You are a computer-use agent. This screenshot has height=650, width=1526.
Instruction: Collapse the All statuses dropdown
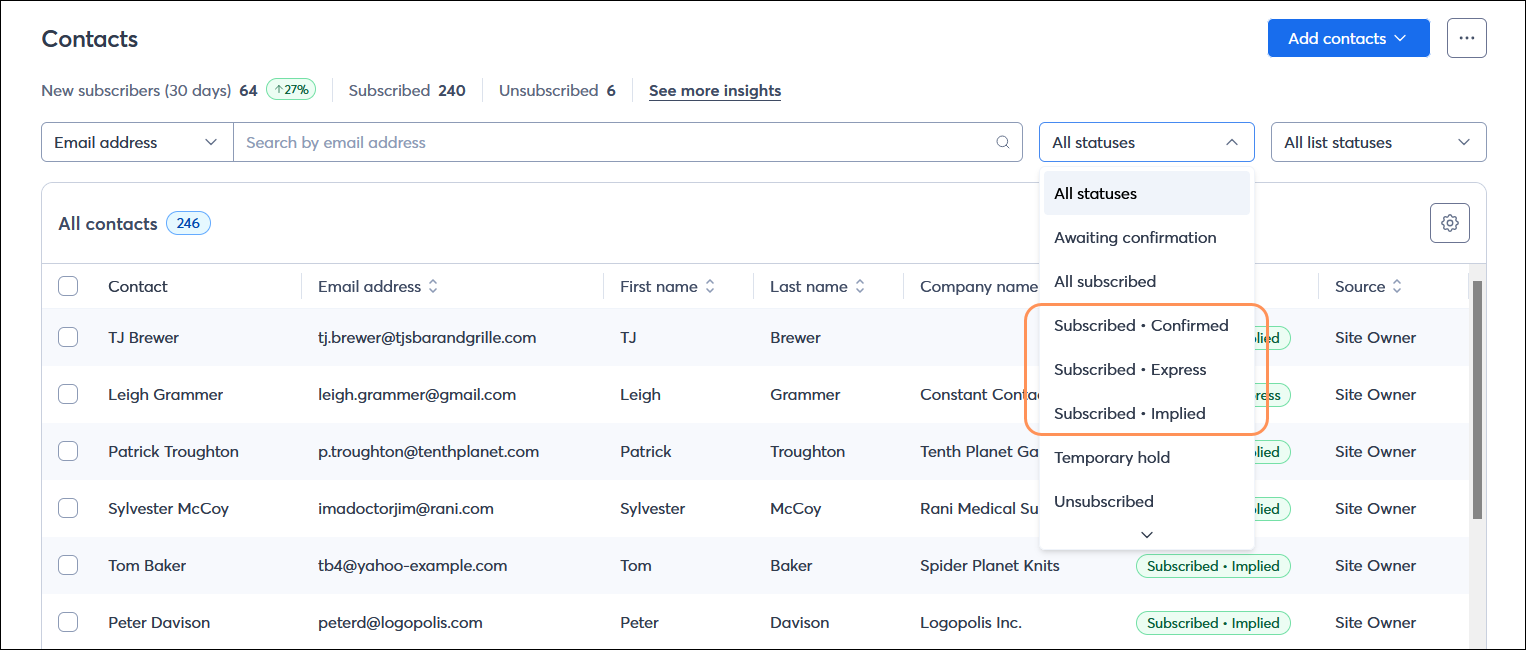(1146, 142)
